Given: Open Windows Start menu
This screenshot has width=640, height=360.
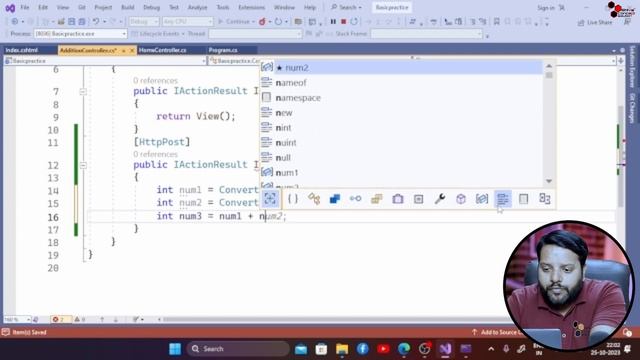Looking at the screenshot, I should click(x=175, y=349).
